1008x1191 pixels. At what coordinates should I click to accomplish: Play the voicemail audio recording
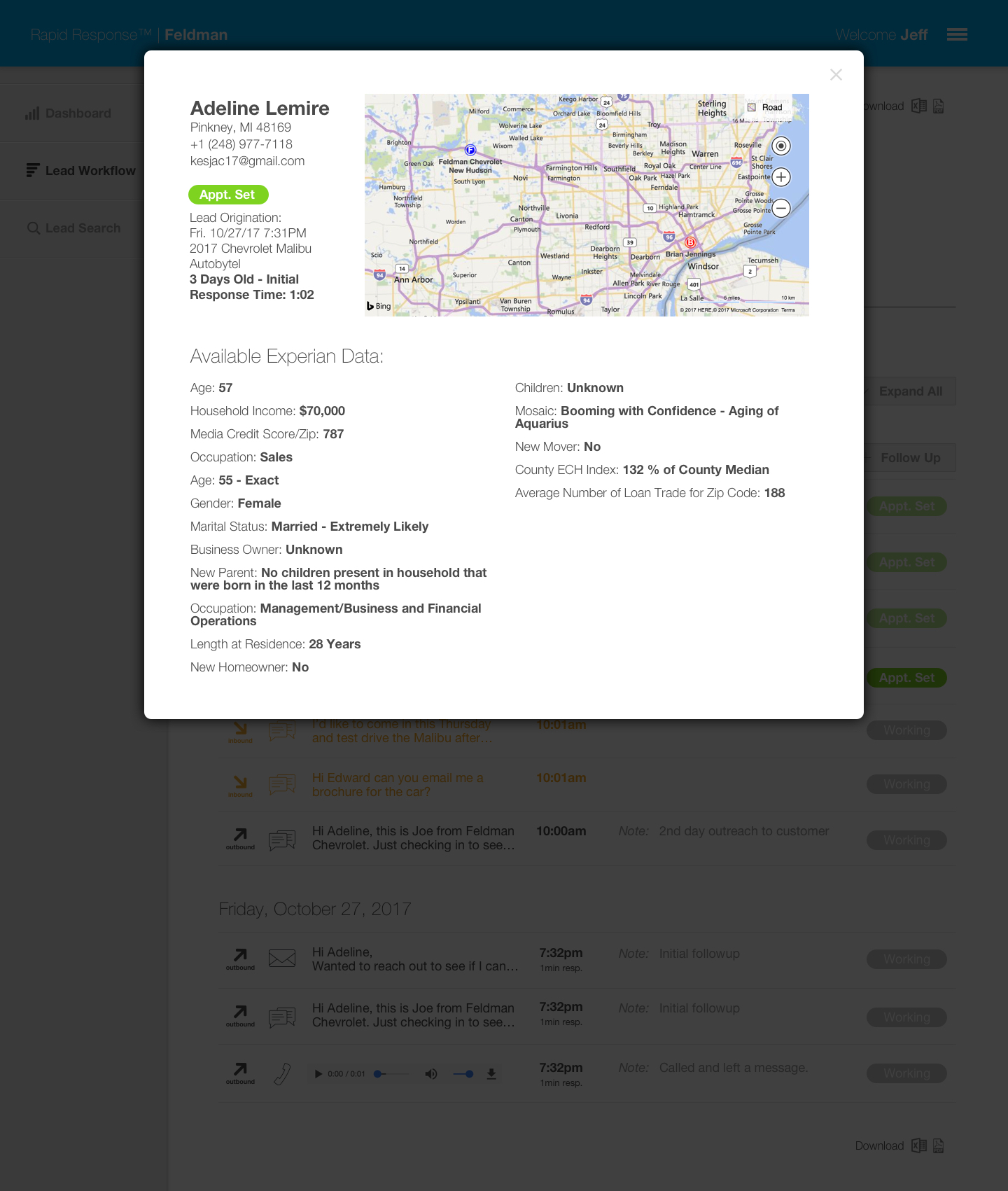[x=318, y=1074]
